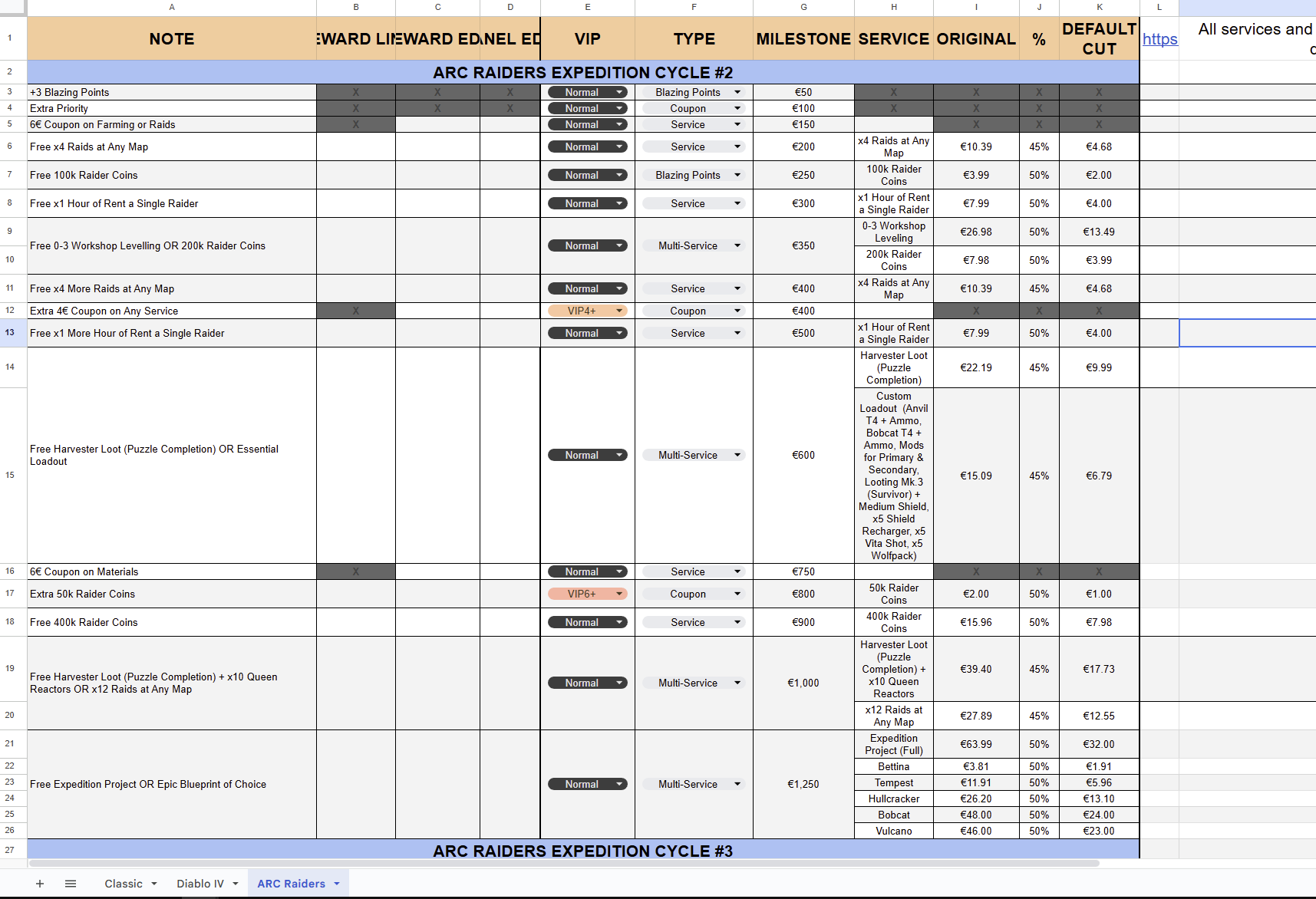Select cell 'Free 0-3 Workshop Levelling OR 200k Raider Coins'
This screenshot has width=1316, height=899.
(x=172, y=245)
